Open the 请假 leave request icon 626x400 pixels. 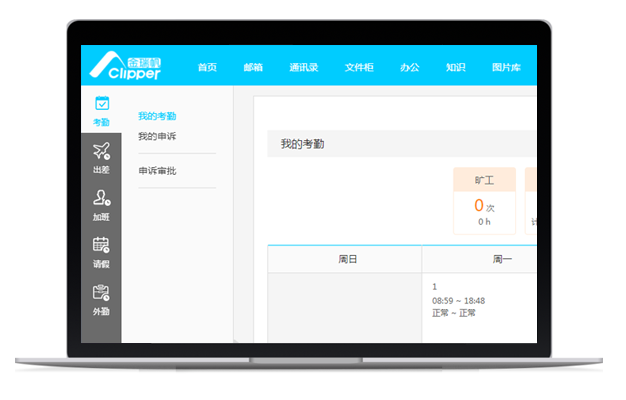[101, 251]
